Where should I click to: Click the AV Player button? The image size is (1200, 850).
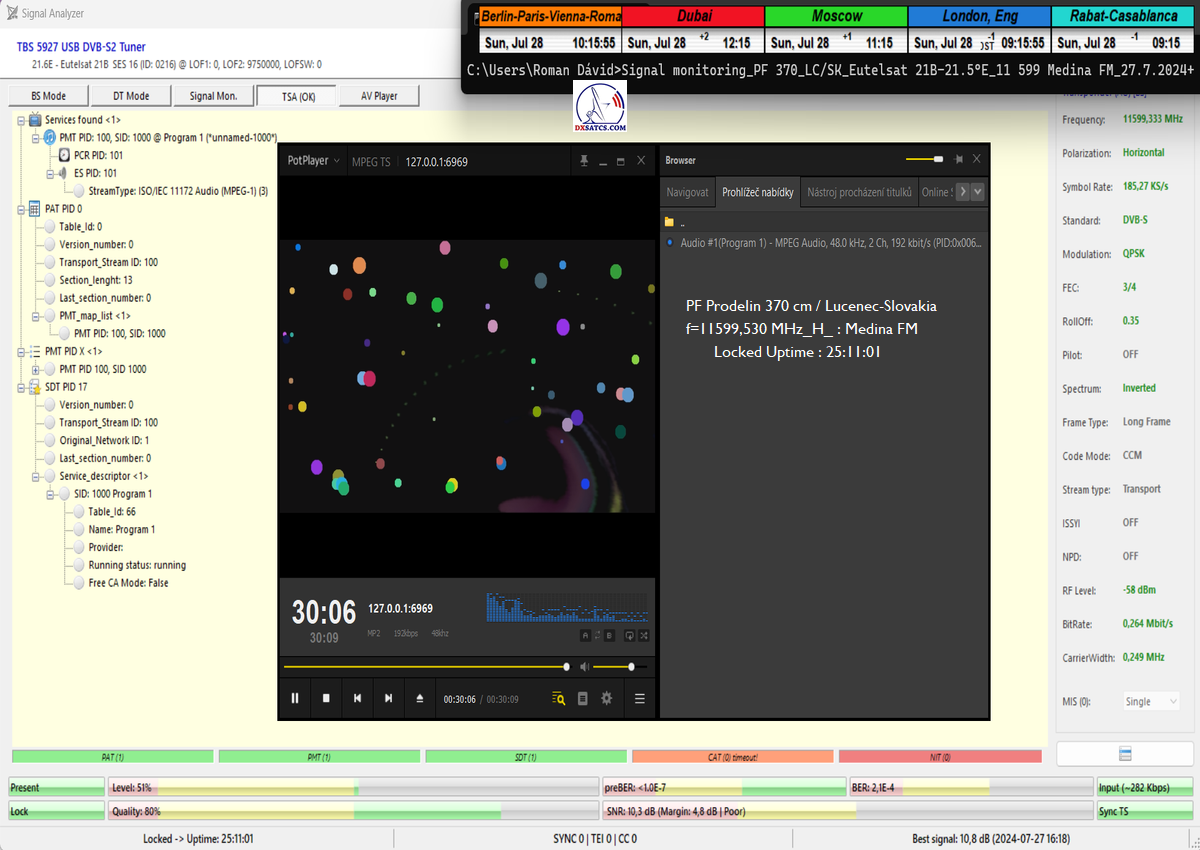(377, 96)
